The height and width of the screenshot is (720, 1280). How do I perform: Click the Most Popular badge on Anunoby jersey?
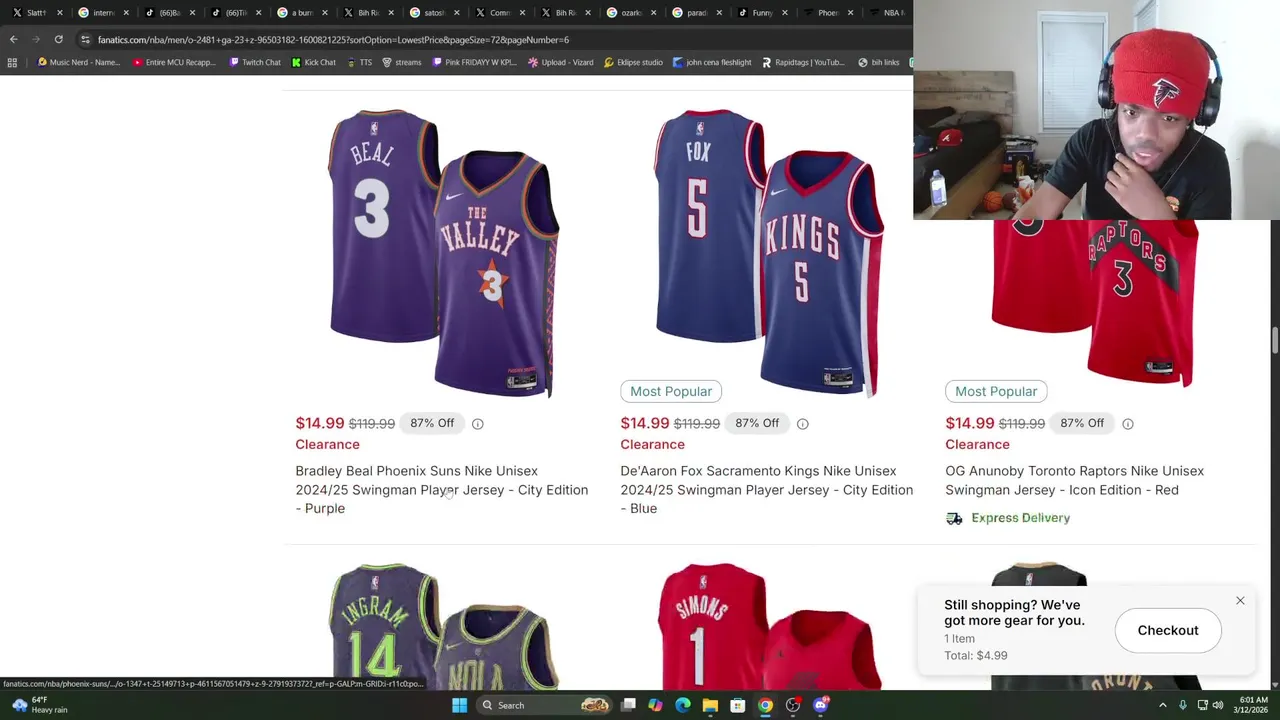click(996, 391)
